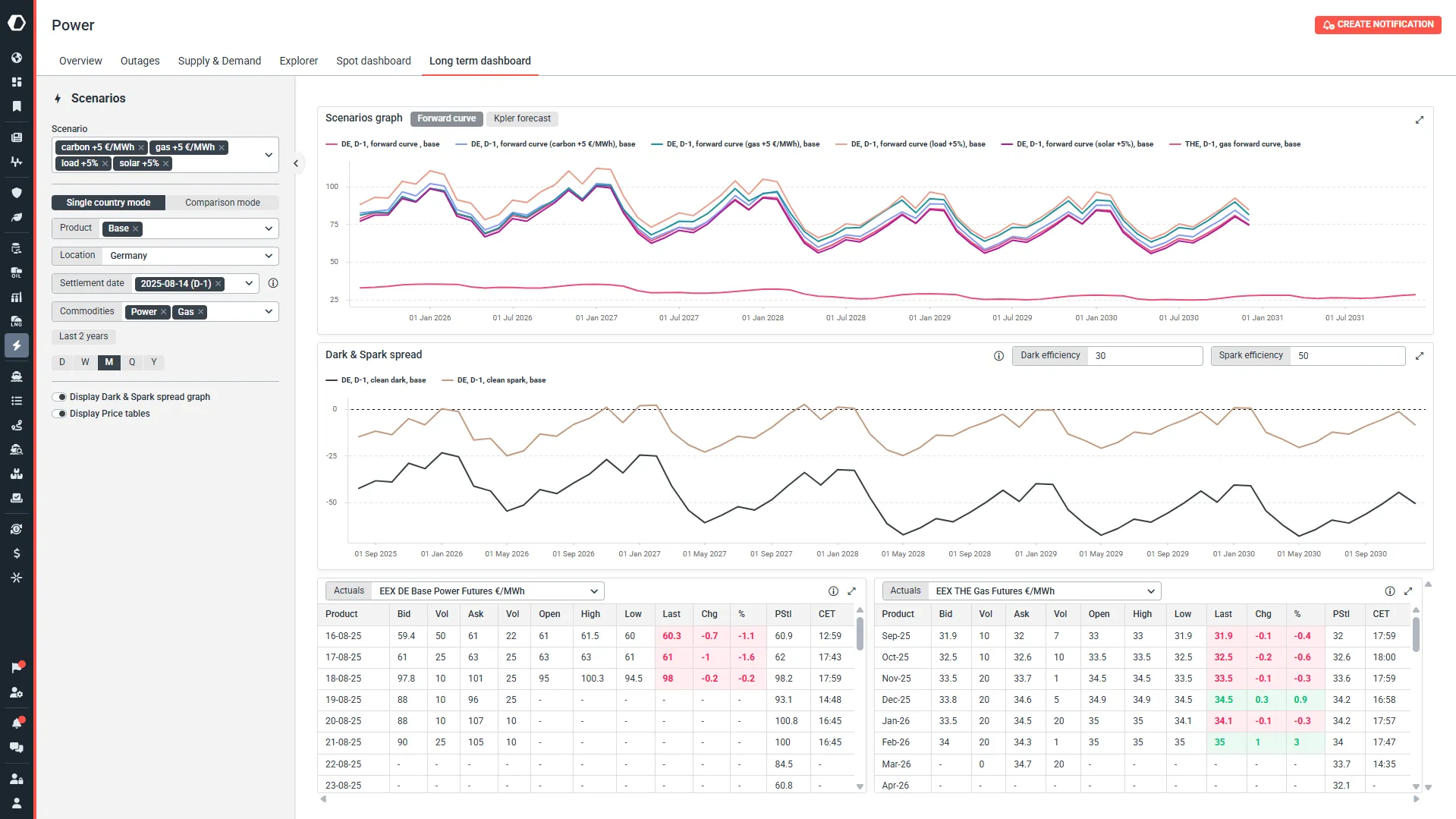Image resolution: width=1456 pixels, height=819 pixels.
Task: Select the Power lightning icon in sidebar
Action: (17, 345)
